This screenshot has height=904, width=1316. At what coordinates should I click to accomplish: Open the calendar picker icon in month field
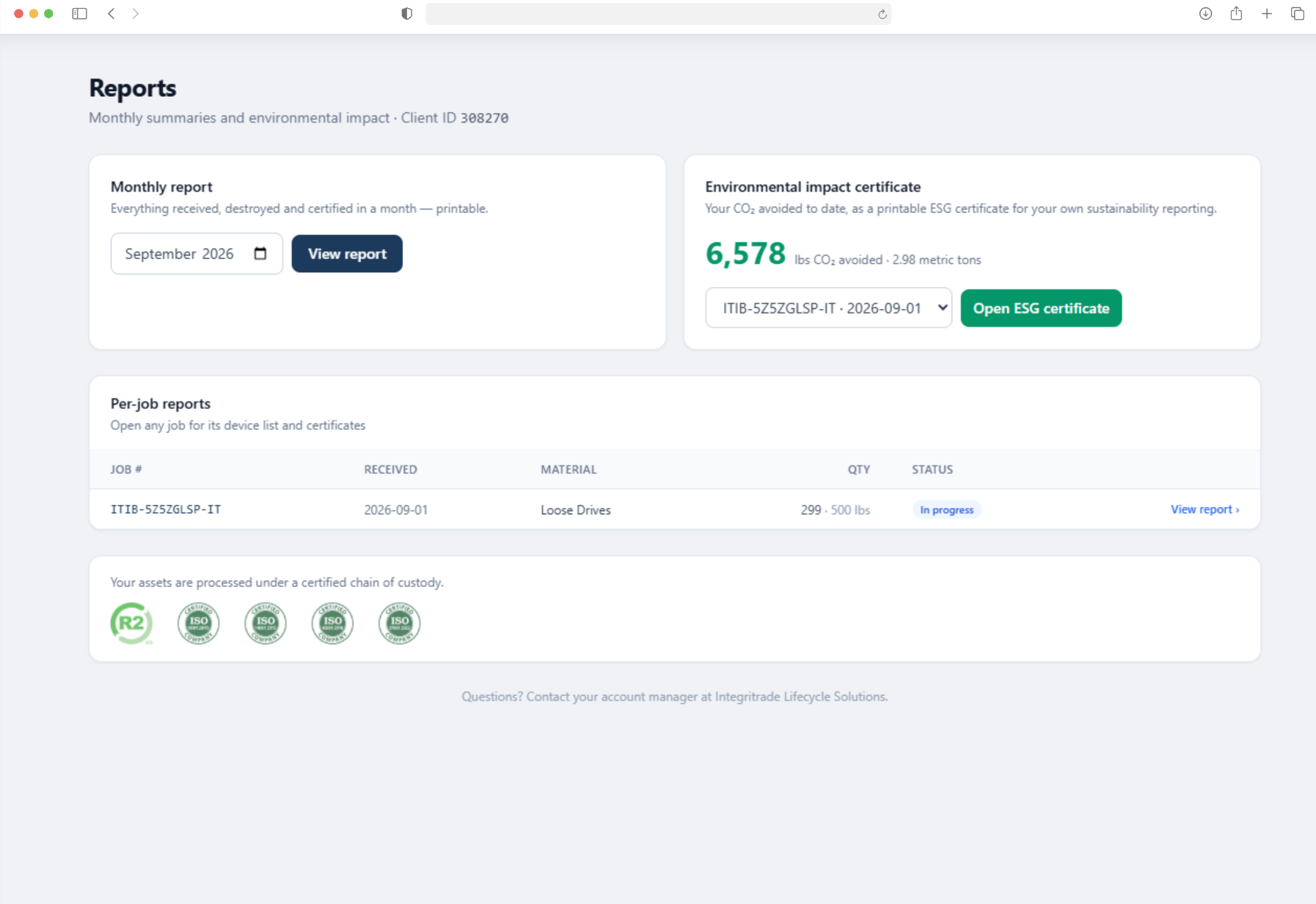(x=260, y=253)
